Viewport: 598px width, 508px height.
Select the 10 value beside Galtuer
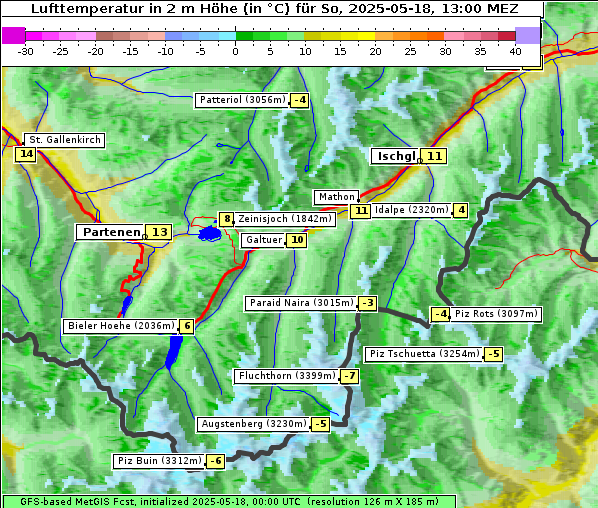point(297,240)
